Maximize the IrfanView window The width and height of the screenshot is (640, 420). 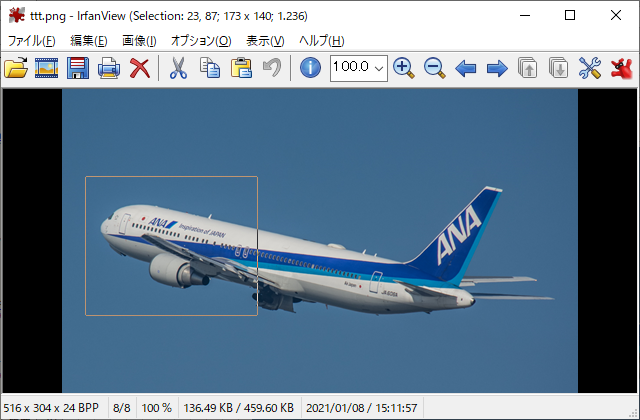pyautogui.click(x=570, y=16)
